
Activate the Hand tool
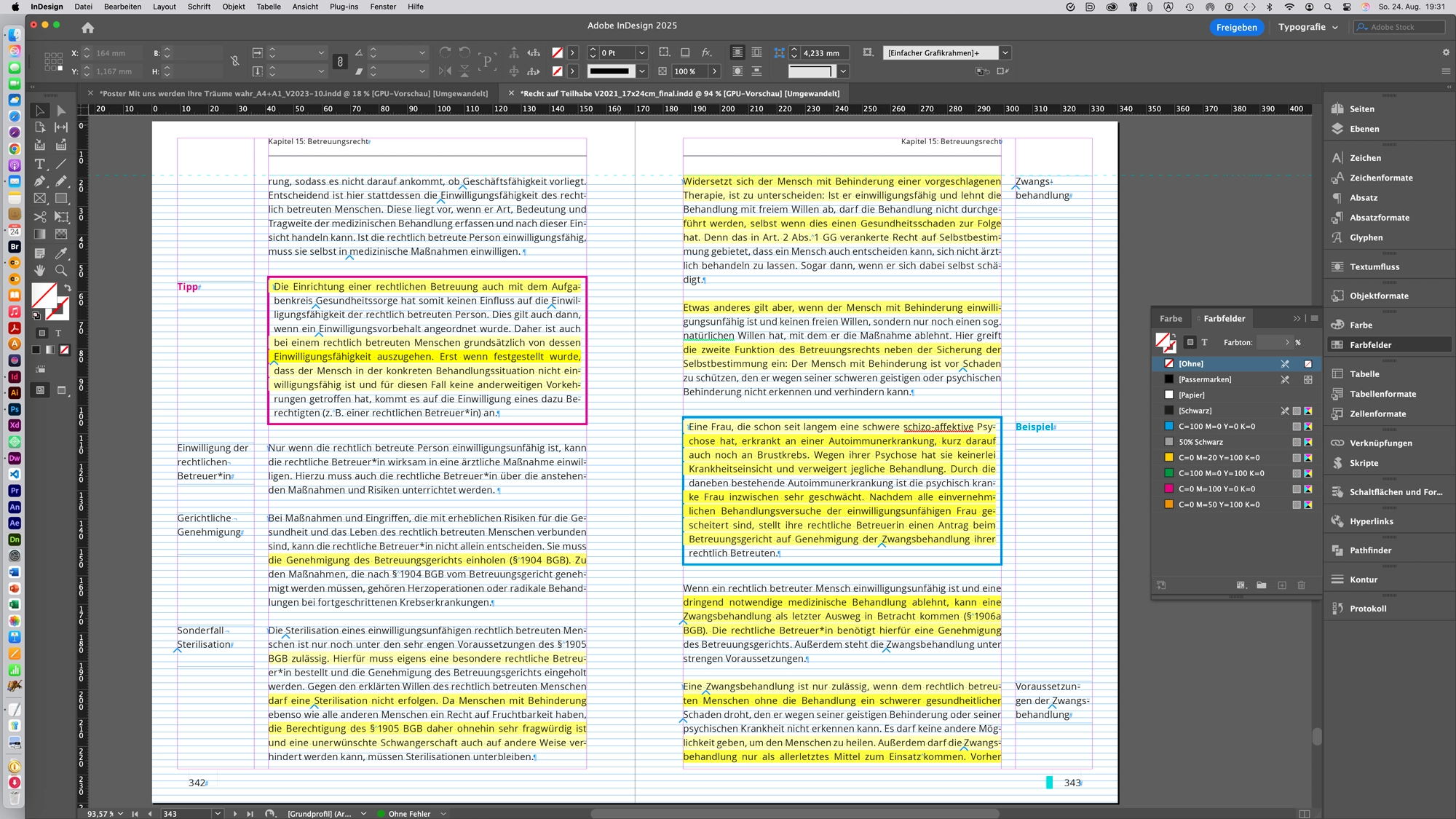point(40,271)
